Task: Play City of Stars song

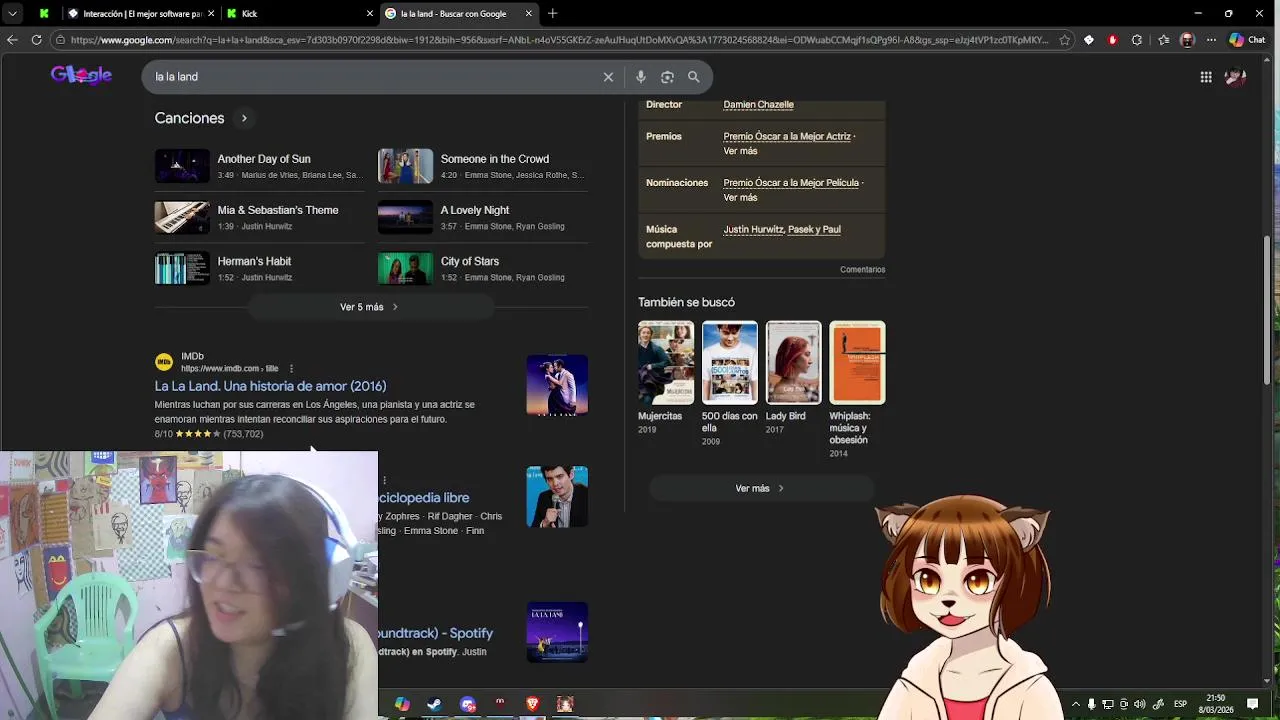Action: click(x=483, y=268)
